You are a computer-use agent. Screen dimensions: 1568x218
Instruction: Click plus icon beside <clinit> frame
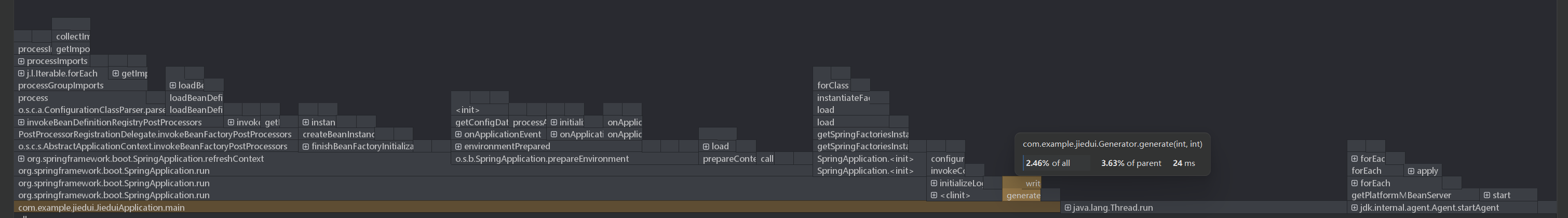coord(934,196)
